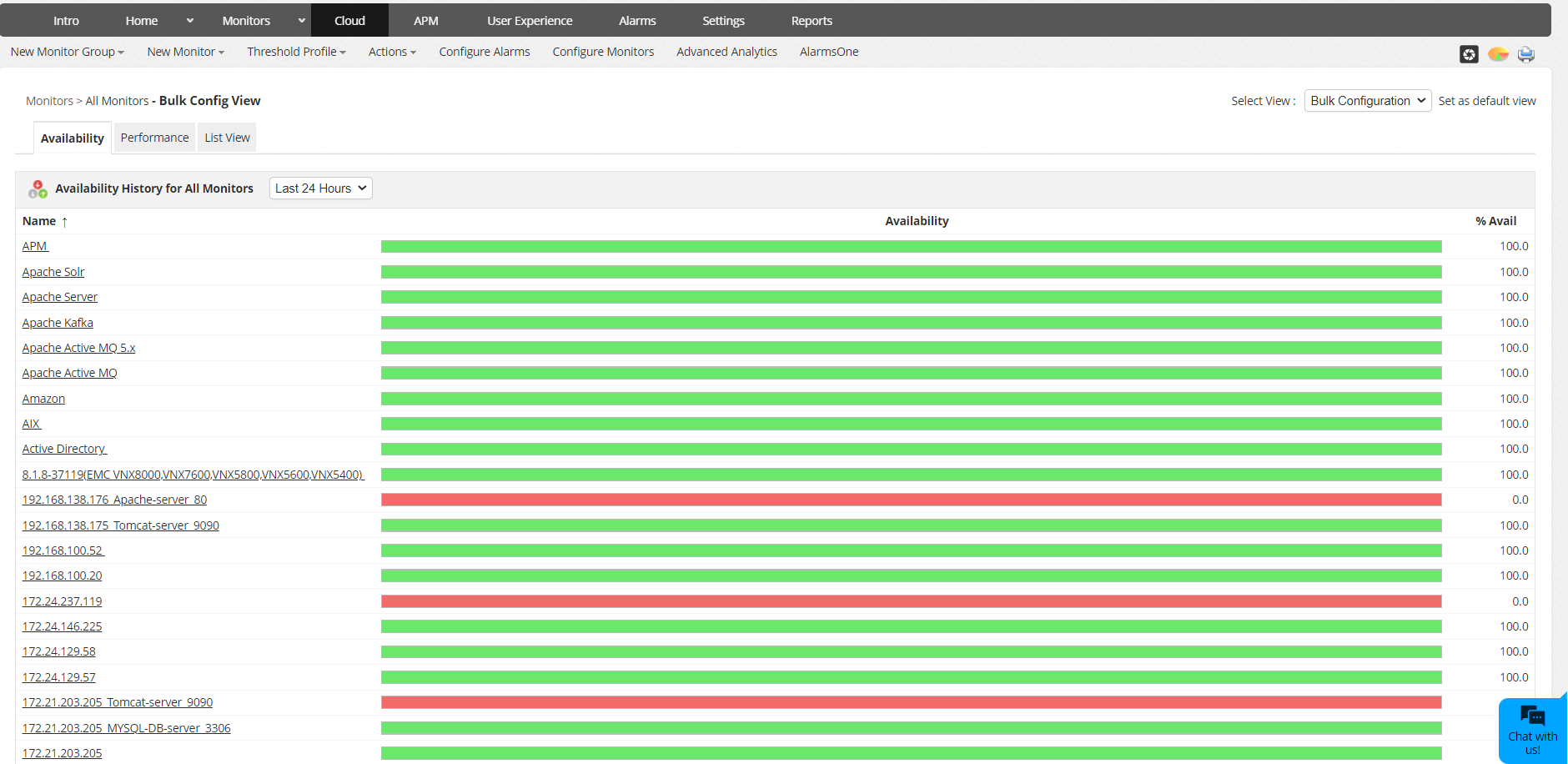Click the % Avail column header
The width and height of the screenshot is (1568, 764).
[x=1495, y=221]
